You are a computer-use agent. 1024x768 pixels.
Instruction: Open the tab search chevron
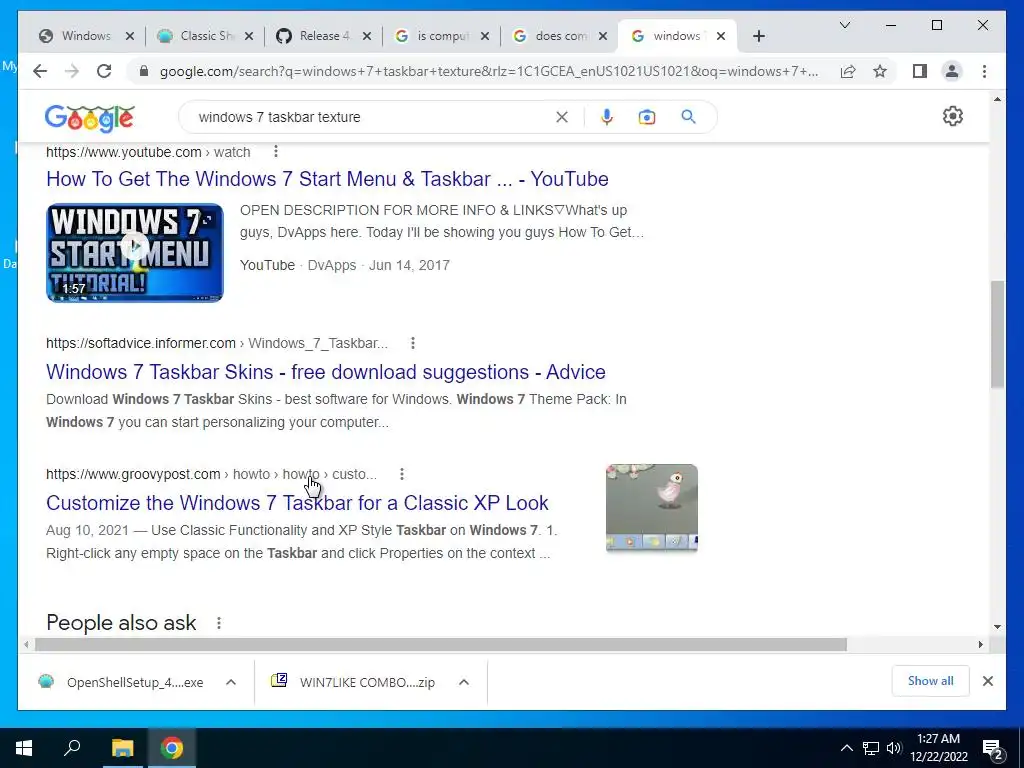pyautogui.click(x=844, y=25)
